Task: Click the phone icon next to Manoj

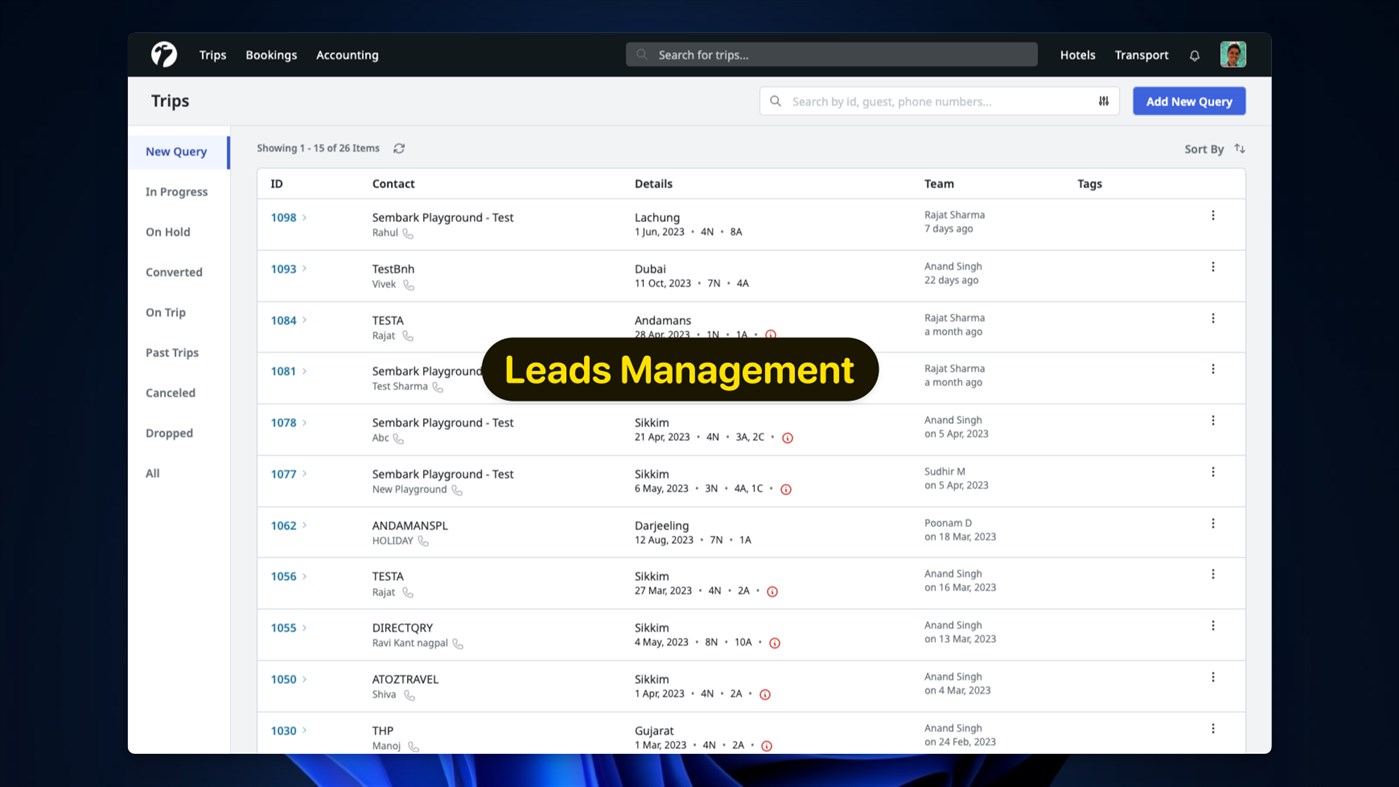Action: tap(413, 746)
